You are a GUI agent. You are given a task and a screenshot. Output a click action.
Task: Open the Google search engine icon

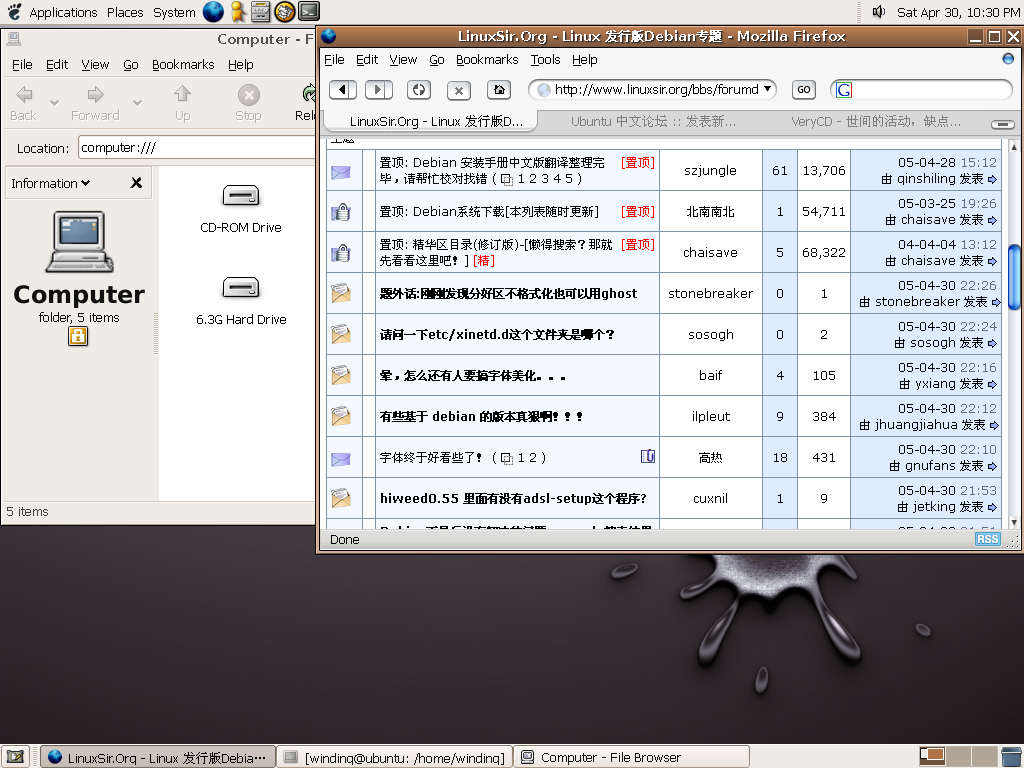844,89
